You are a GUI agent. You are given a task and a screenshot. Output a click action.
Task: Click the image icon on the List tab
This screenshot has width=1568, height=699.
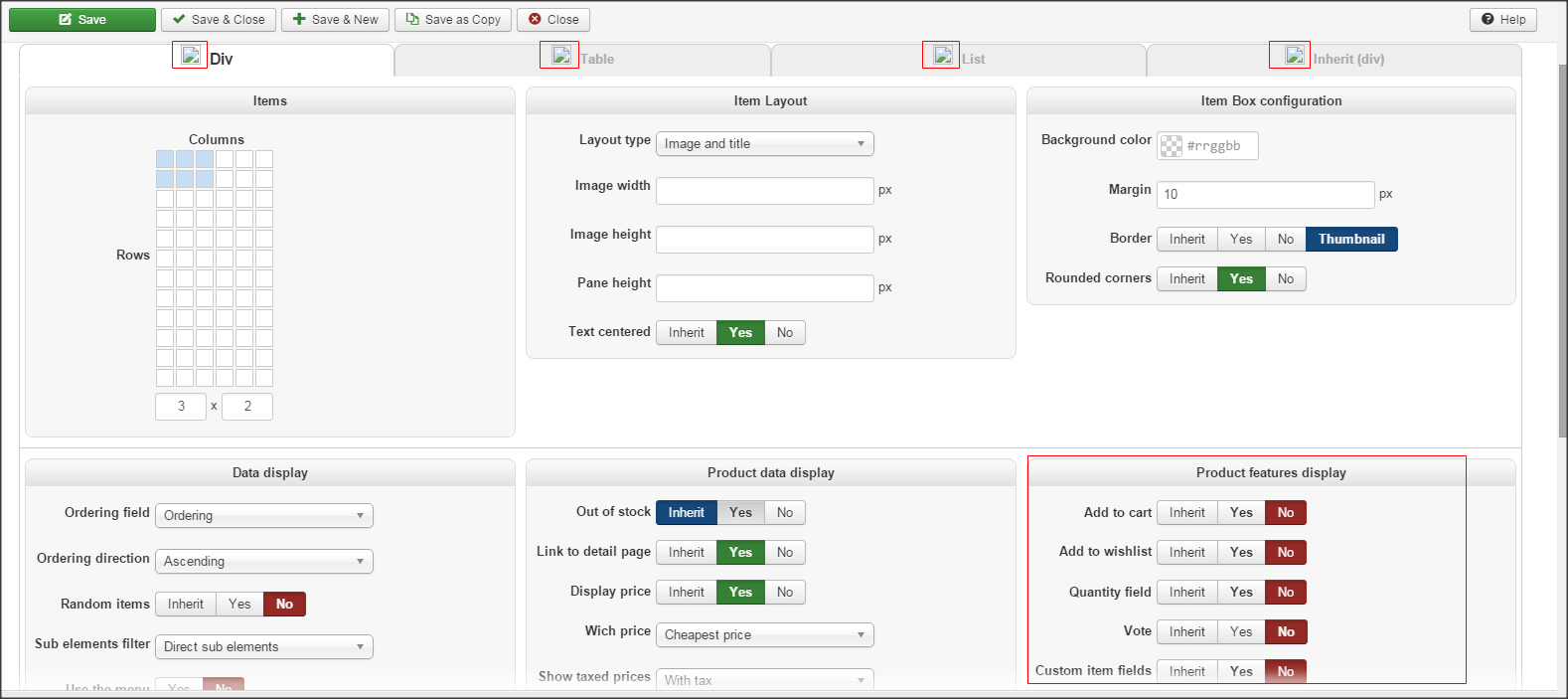point(943,55)
